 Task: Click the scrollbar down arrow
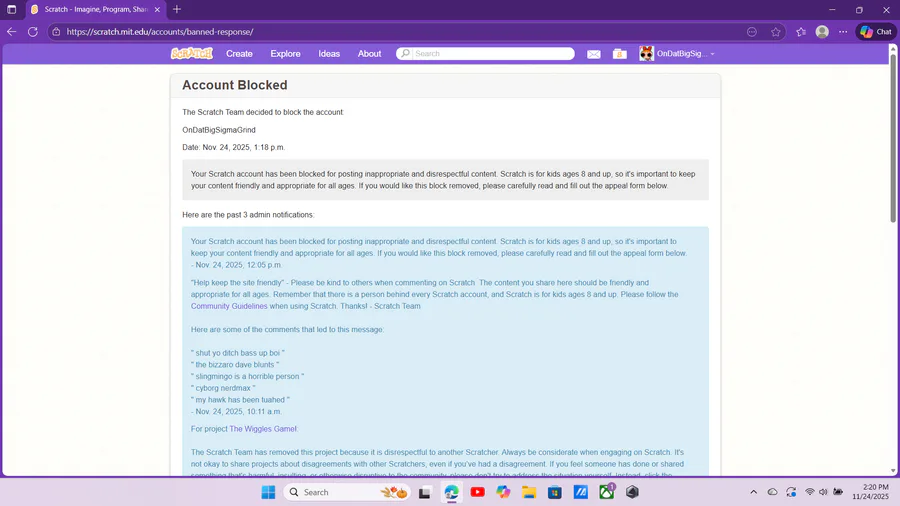tap(893, 471)
